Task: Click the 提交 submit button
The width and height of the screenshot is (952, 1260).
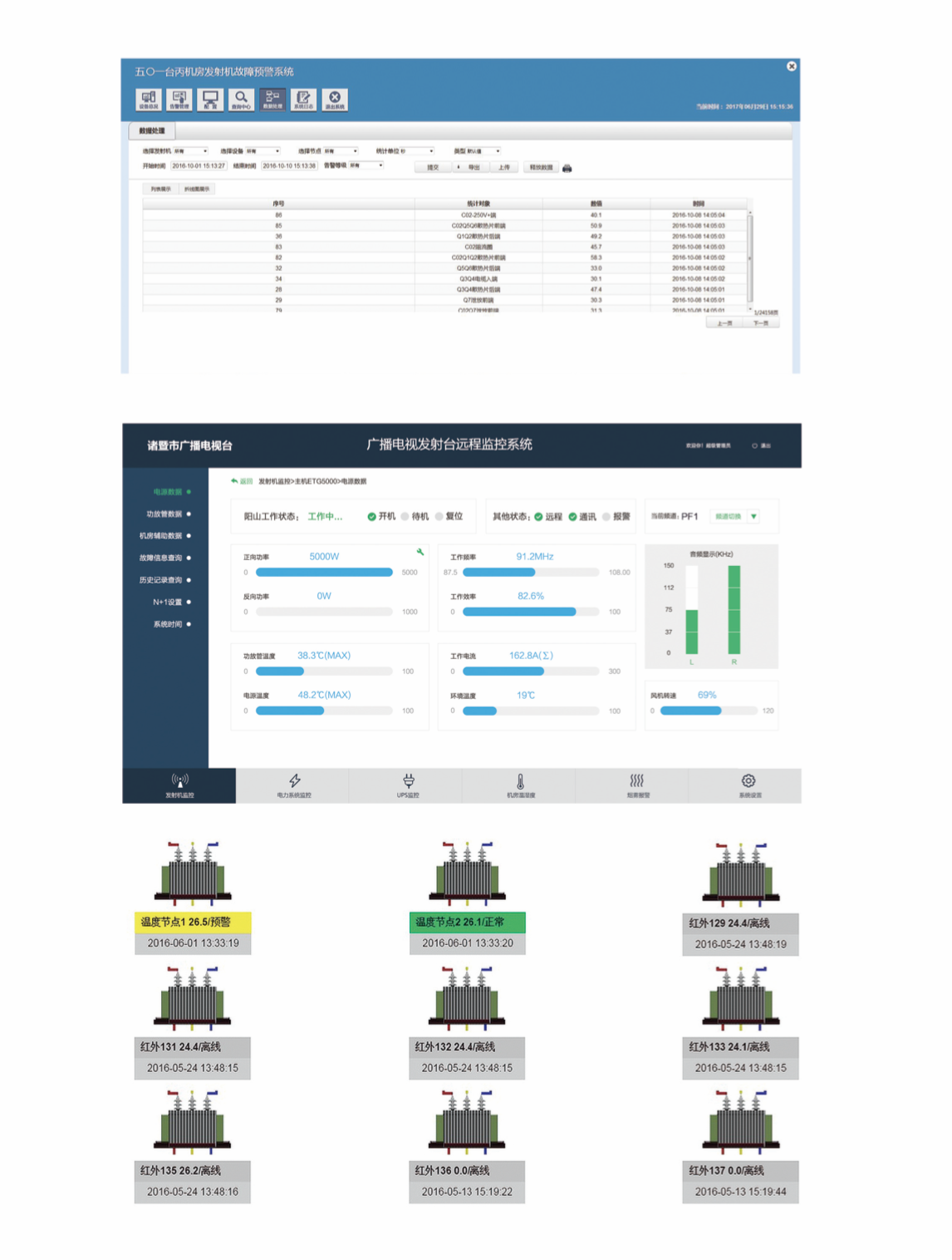Action: 433,168
